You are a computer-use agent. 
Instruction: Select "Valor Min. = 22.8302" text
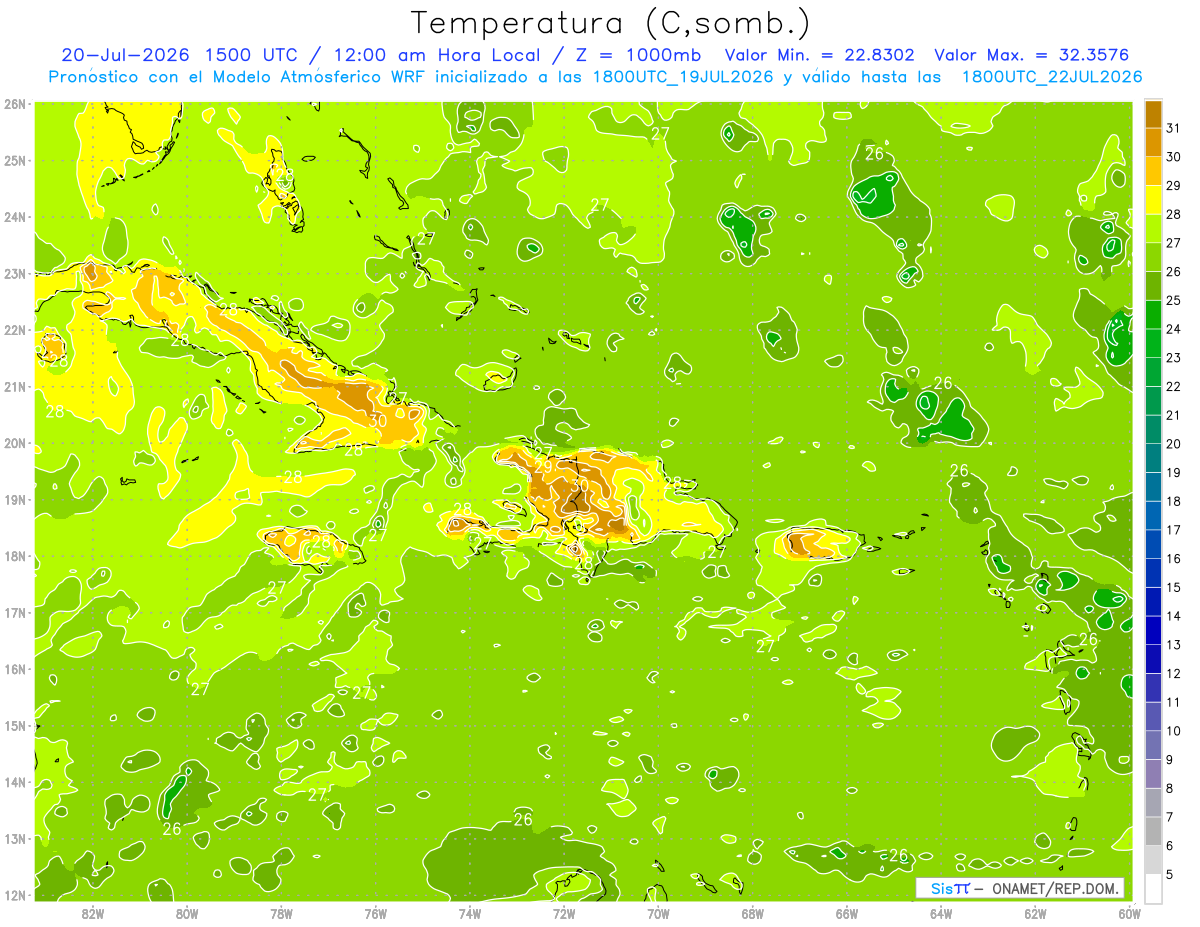tap(819, 55)
